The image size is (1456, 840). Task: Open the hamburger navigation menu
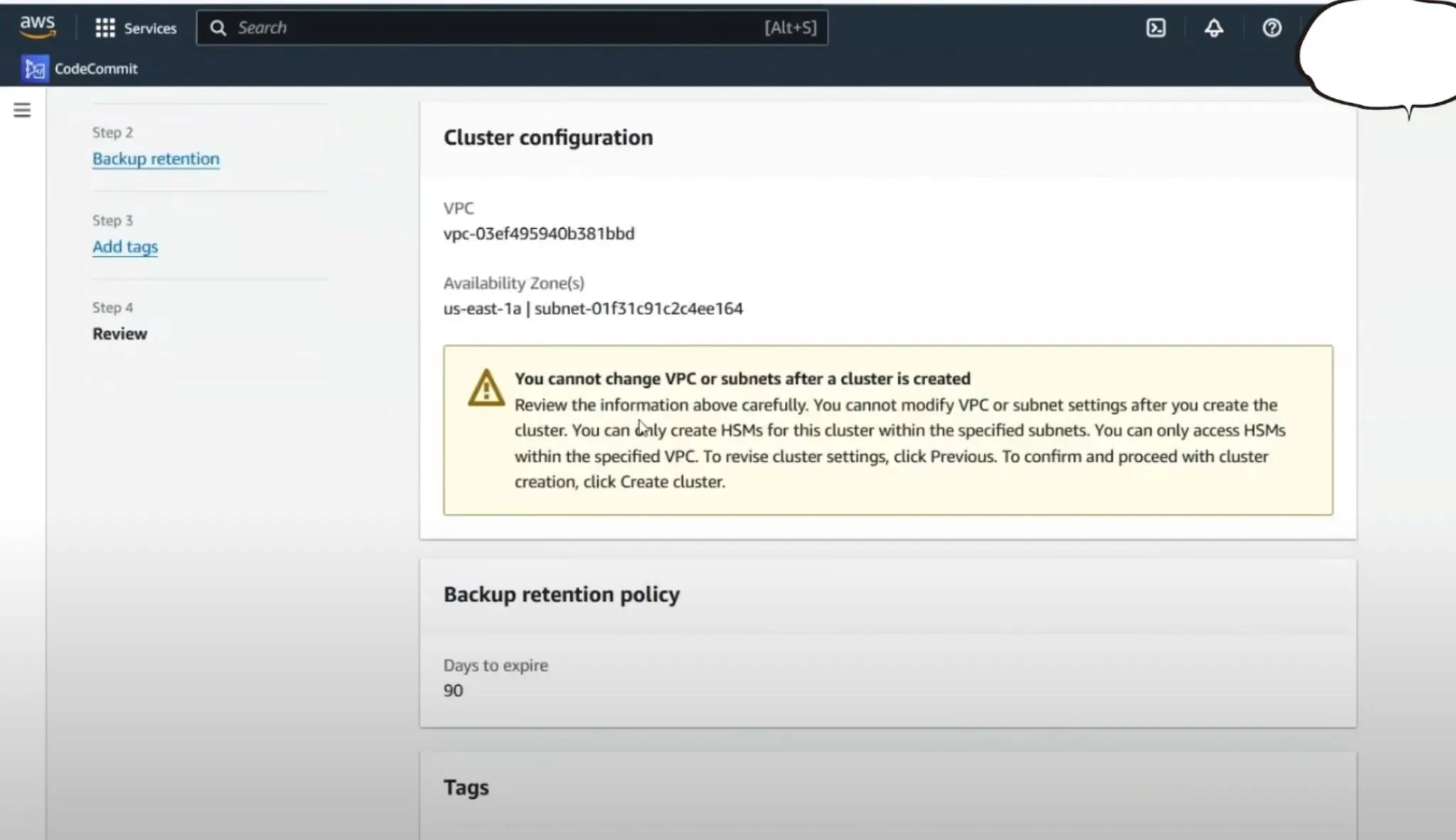pos(22,110)
